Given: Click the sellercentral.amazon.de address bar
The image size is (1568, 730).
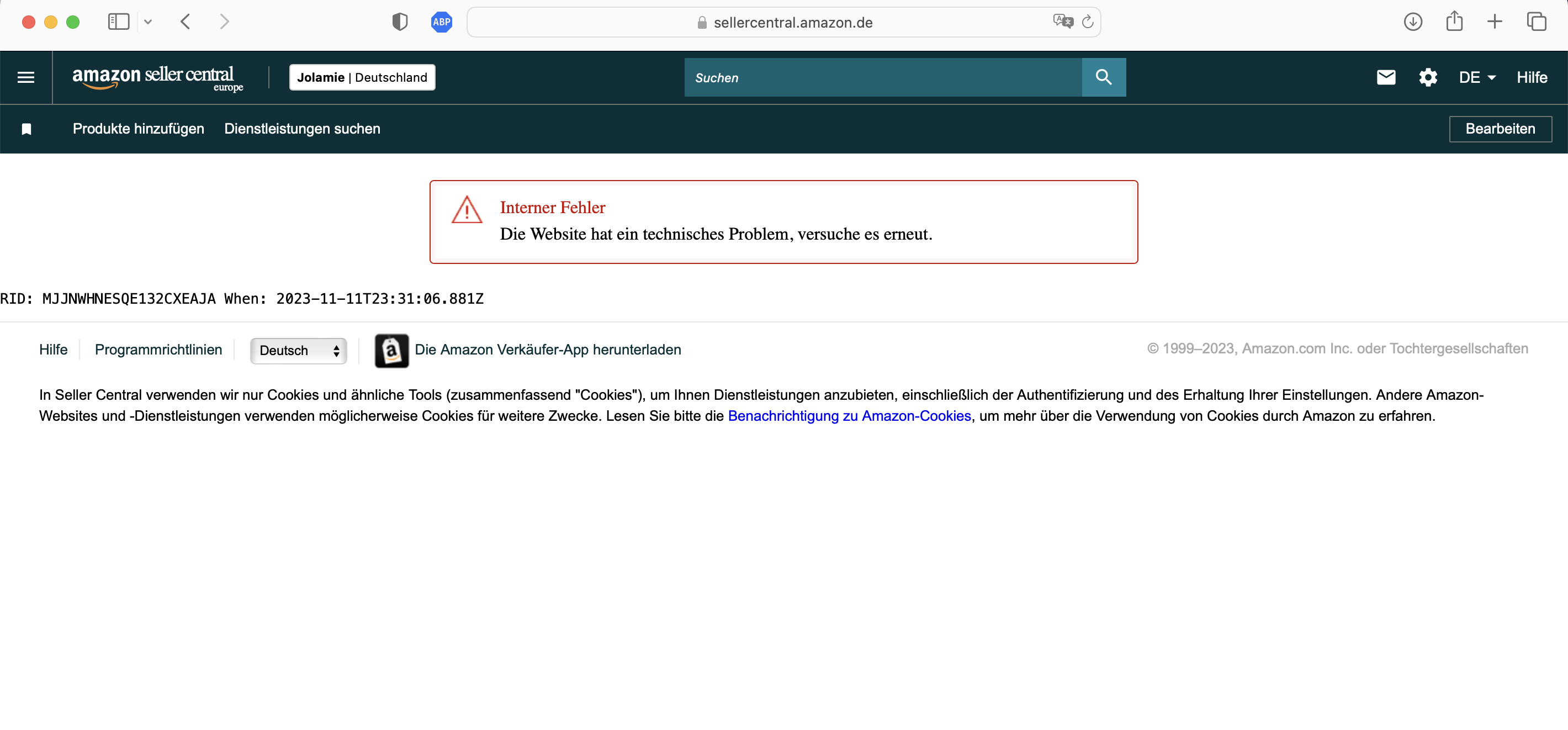Looking at the screenshot, I should pyautogui.click(x=784, y=22).
